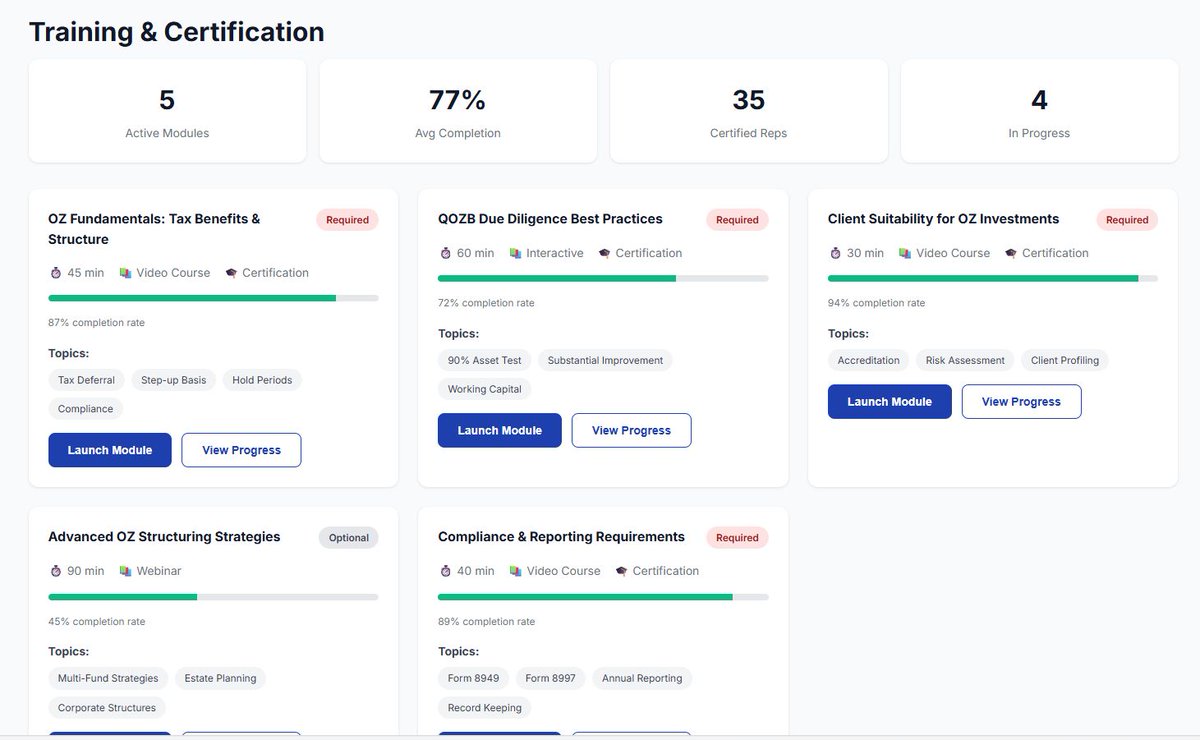Click the 45% completion progress bar
Viewport: 1200px width, 740px height.
213,597
